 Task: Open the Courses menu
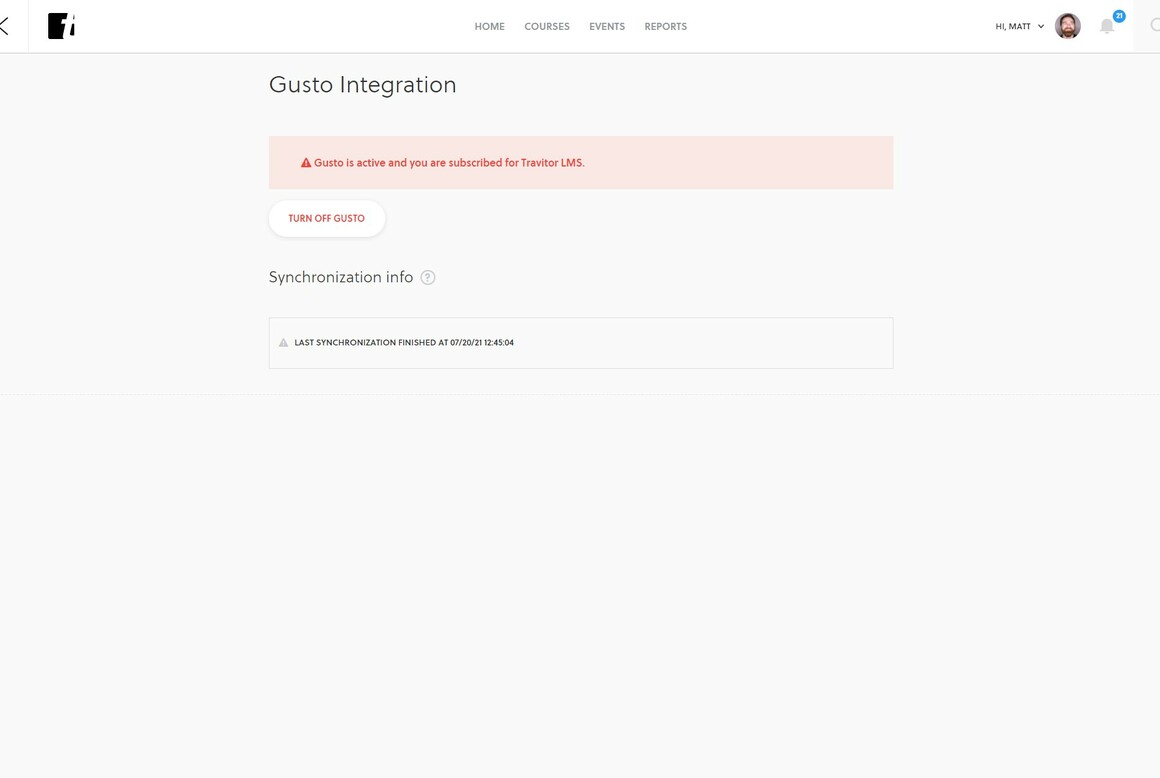547,27
